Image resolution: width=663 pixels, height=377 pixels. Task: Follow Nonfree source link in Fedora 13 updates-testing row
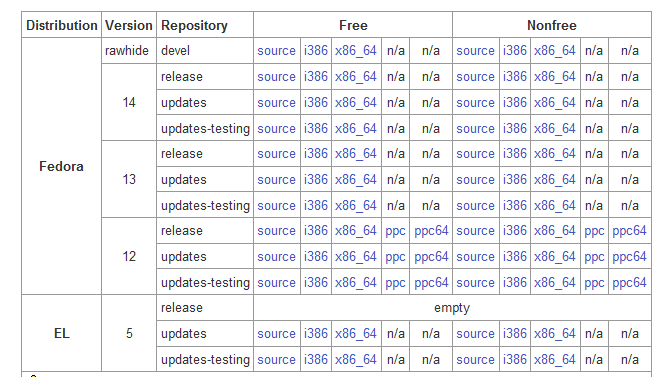[x=475, y=205]
